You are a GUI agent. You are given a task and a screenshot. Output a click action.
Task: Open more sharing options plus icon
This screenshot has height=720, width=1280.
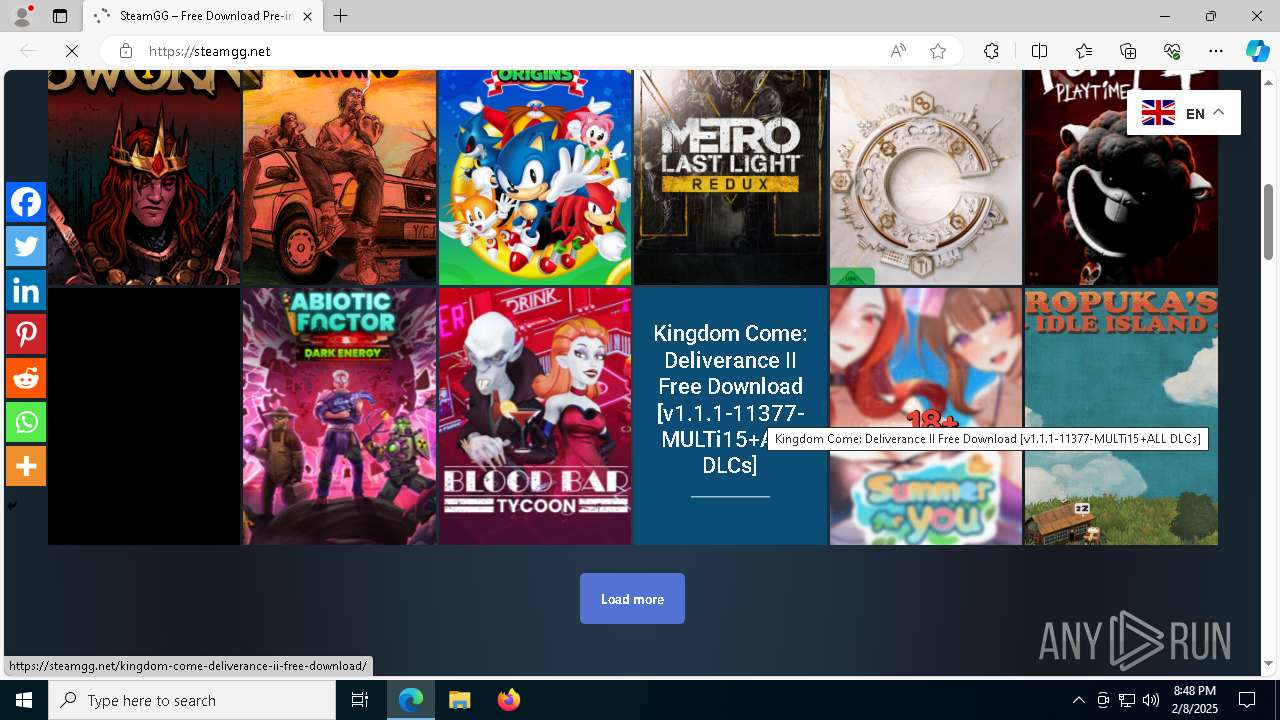tap(26, 466)
